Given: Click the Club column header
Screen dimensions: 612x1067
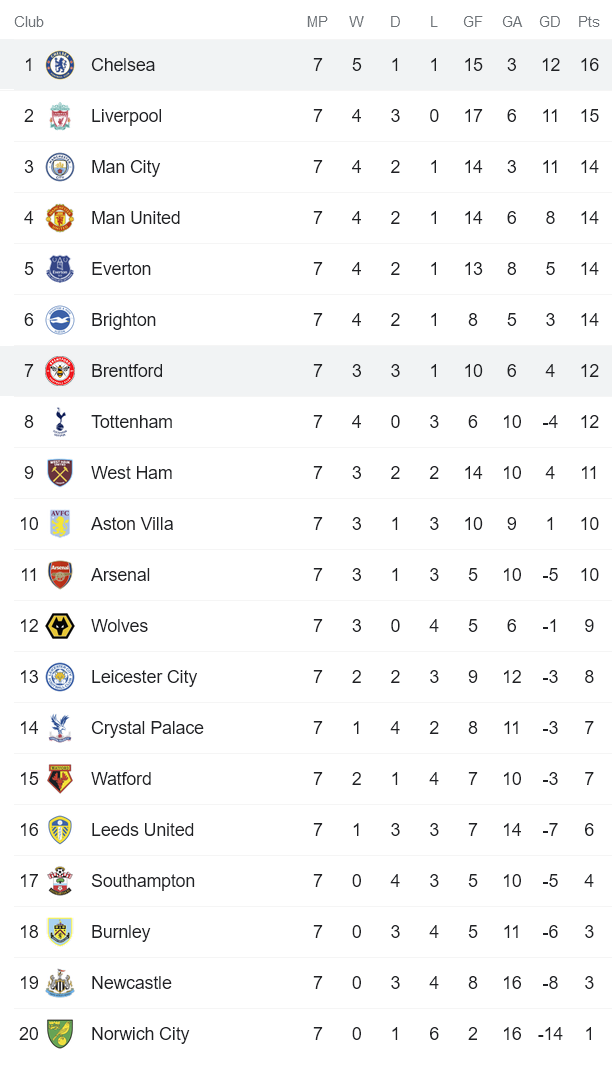Looking at the screenshot, I should [x=29, y=22].
